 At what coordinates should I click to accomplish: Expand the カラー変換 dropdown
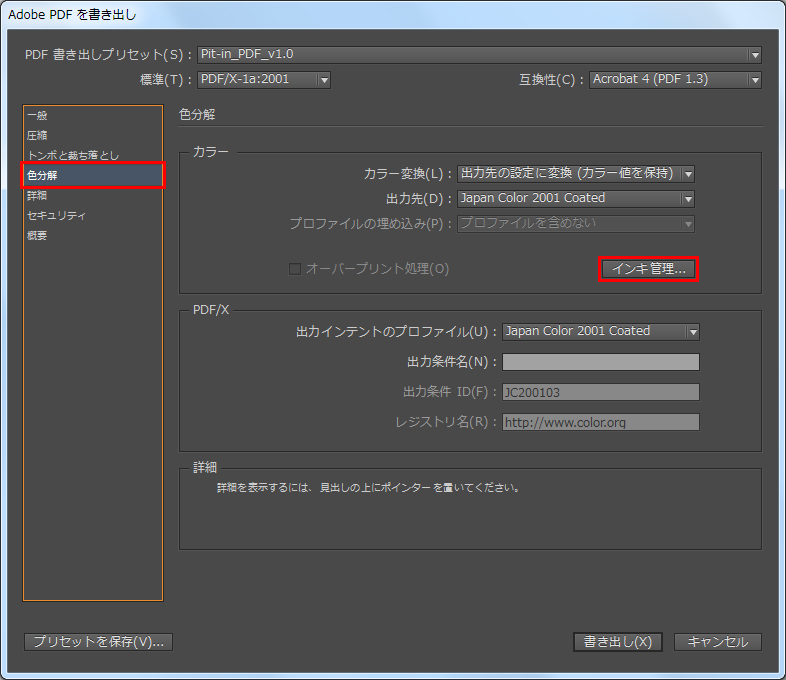click(575, 174)
